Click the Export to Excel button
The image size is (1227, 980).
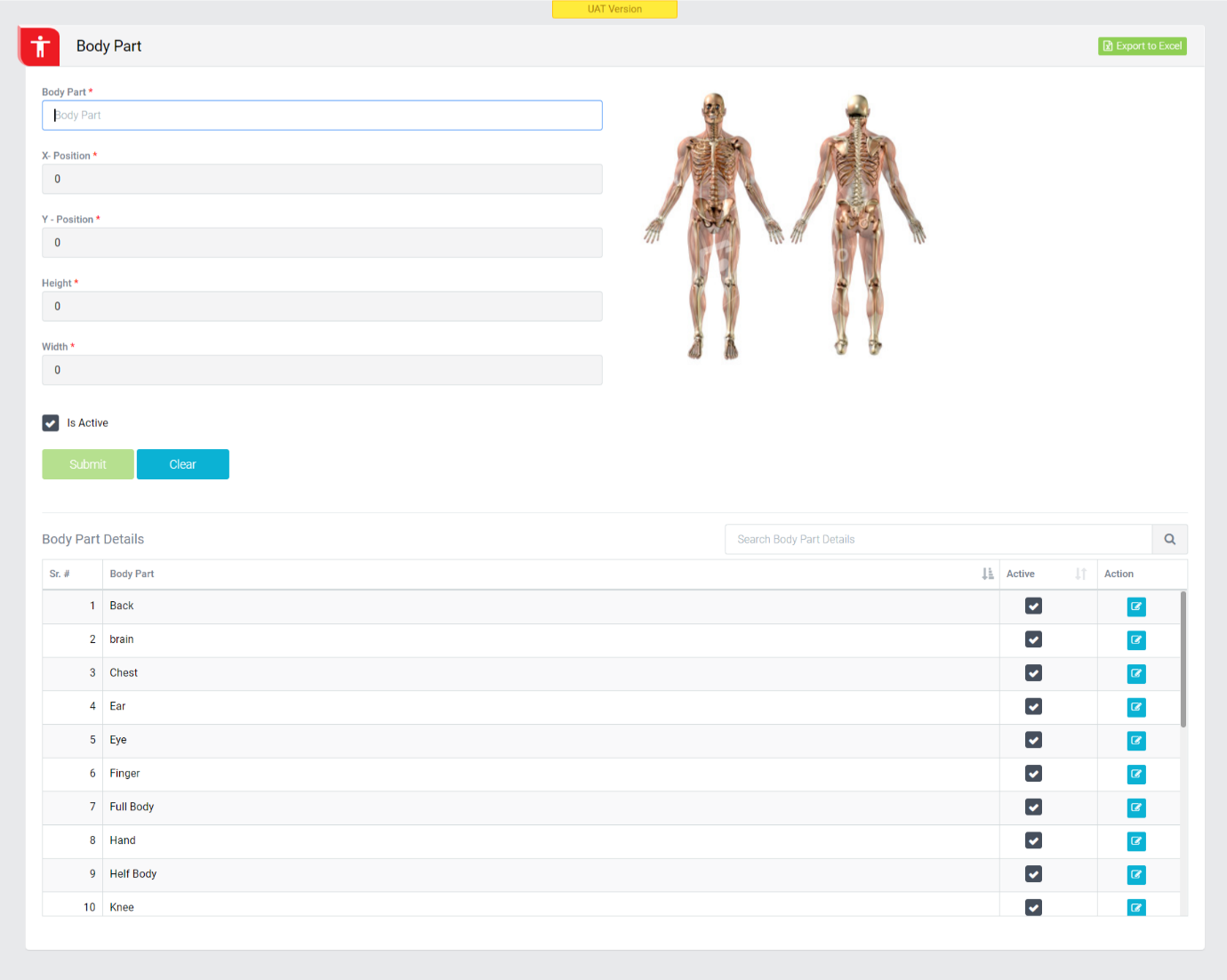click(1143, 46)
